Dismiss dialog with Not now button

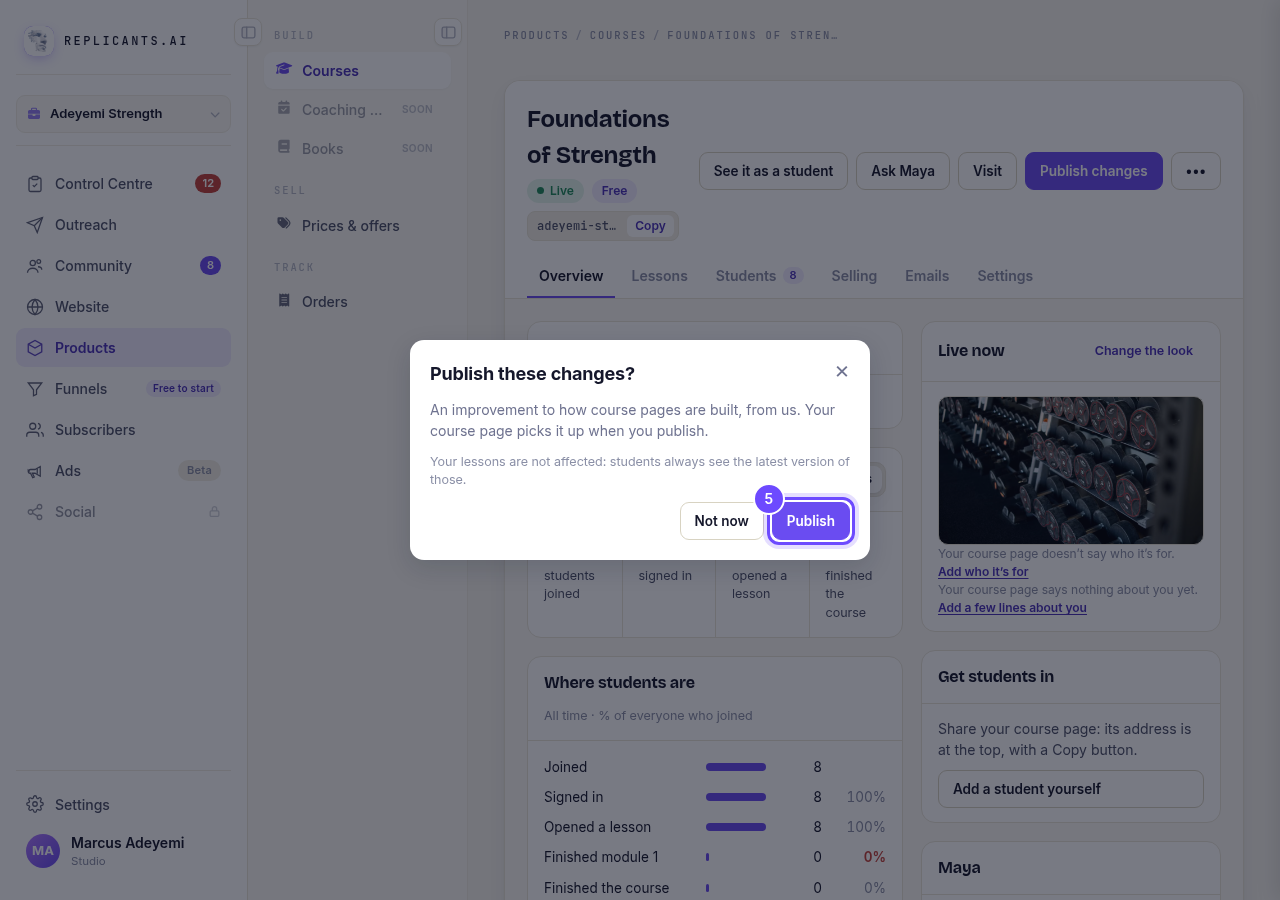(721, 521)
